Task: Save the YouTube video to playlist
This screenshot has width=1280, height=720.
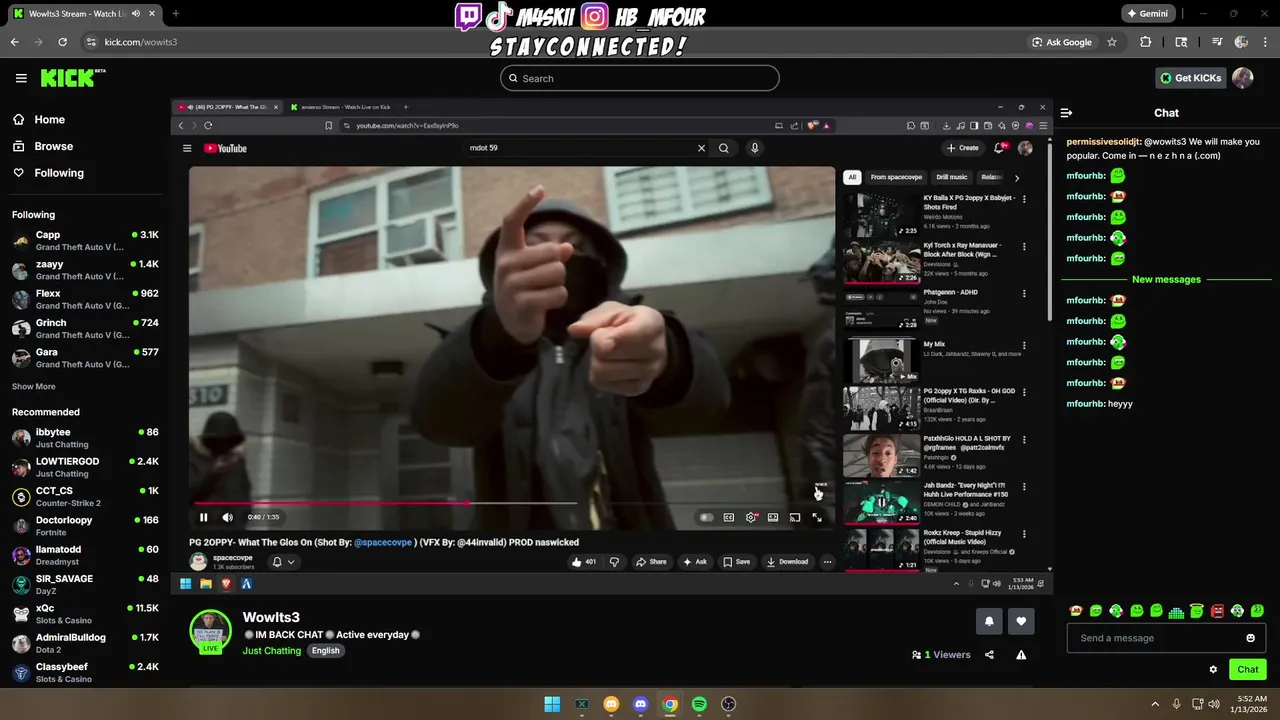Action: tap(737, 562)
